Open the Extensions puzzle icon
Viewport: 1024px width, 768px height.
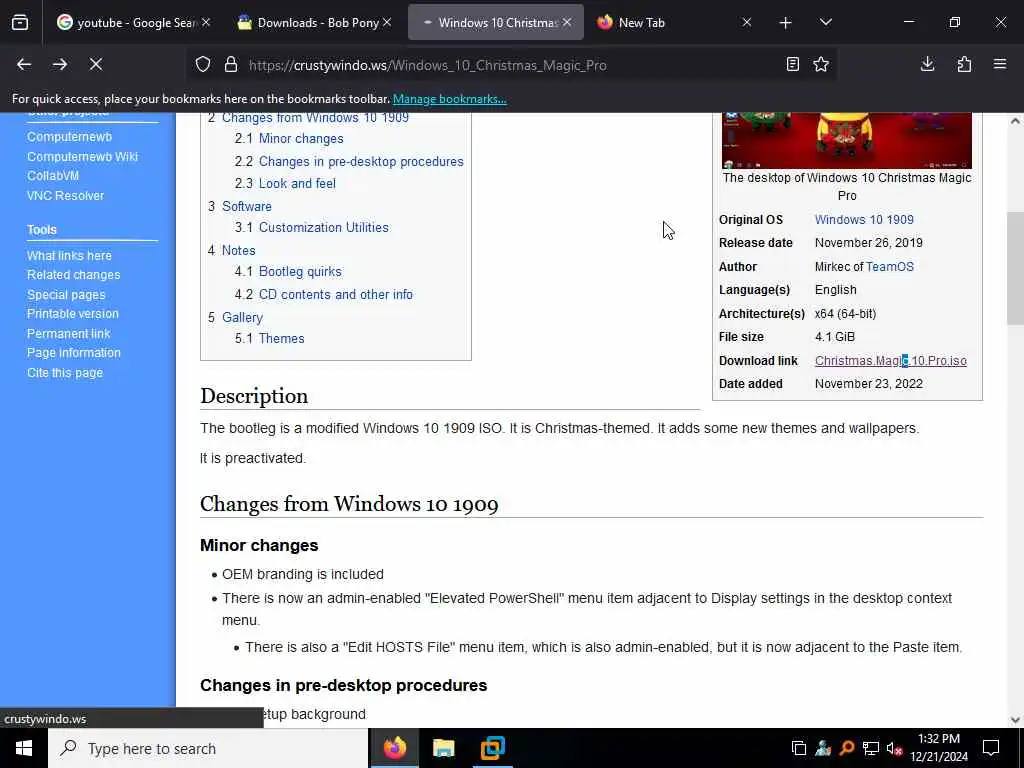click(x=964, y=64)
